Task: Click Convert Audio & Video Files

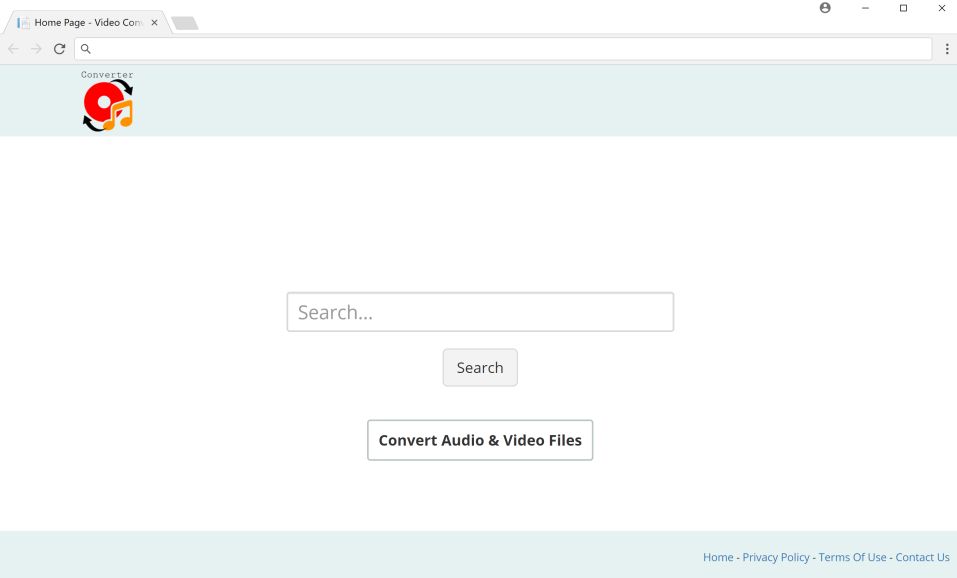Action: (x=480, y=440)
